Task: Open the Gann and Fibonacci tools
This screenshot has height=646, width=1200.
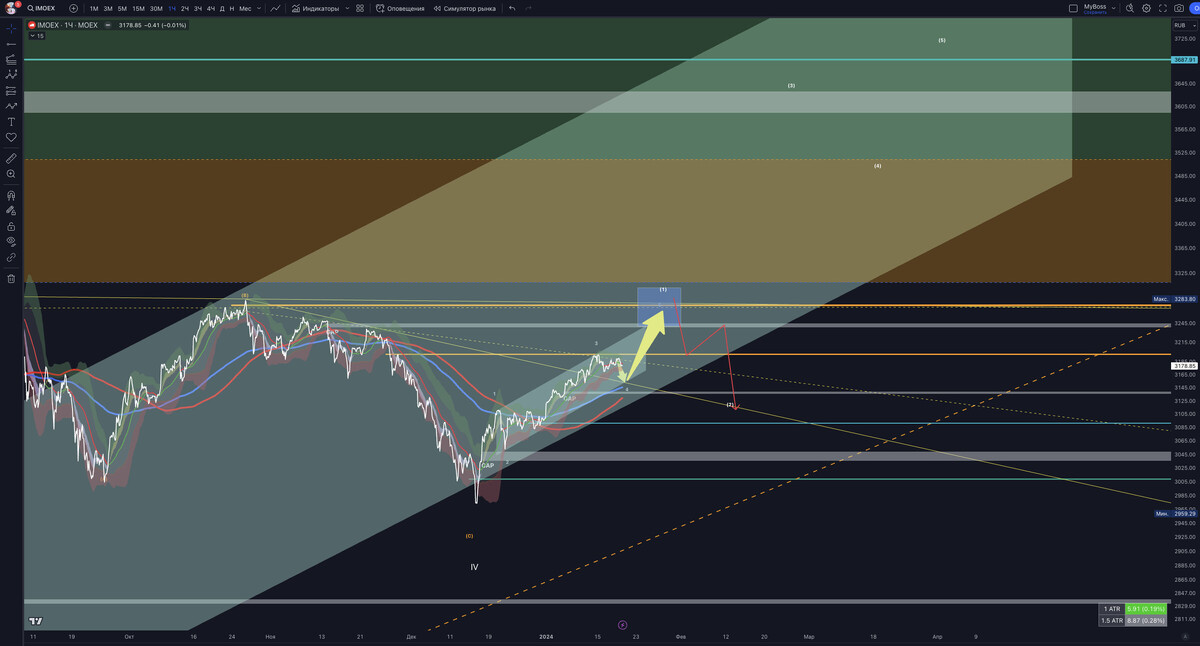Action: point(11,59)
